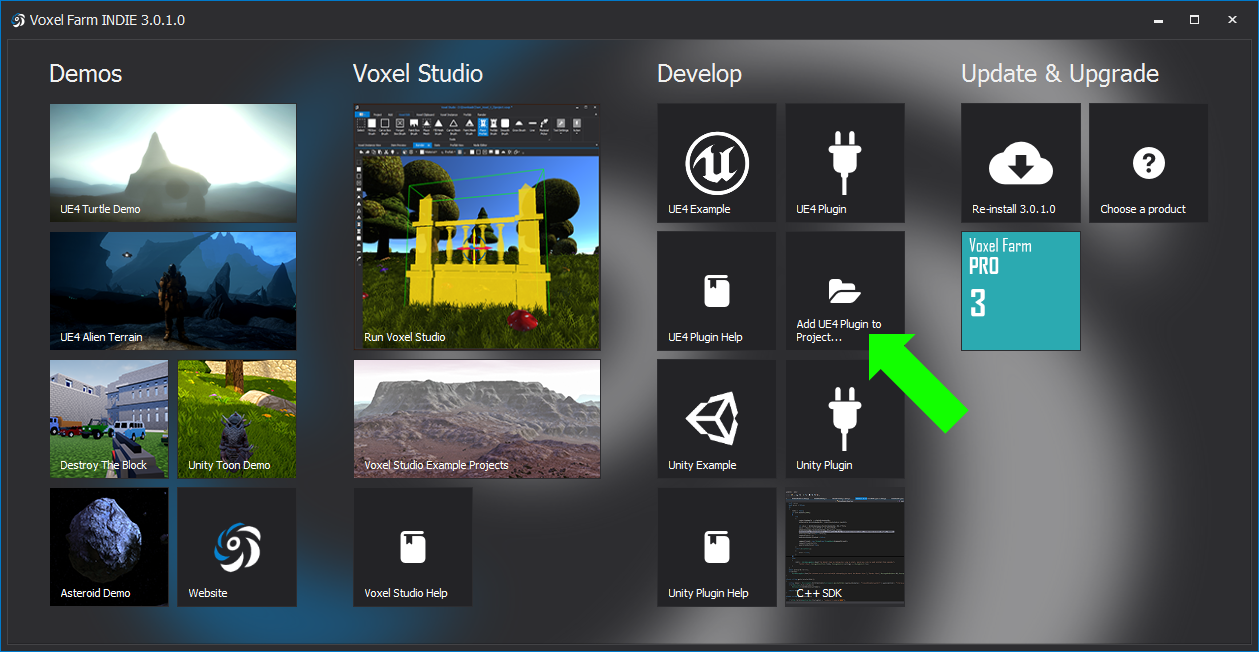Open Unity Plugin Help book tile
This screenshot has width=1259, height=652.
click(716, 547)
